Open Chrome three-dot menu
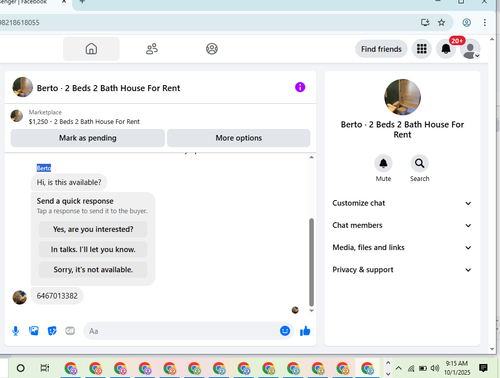 click(485, 22)
